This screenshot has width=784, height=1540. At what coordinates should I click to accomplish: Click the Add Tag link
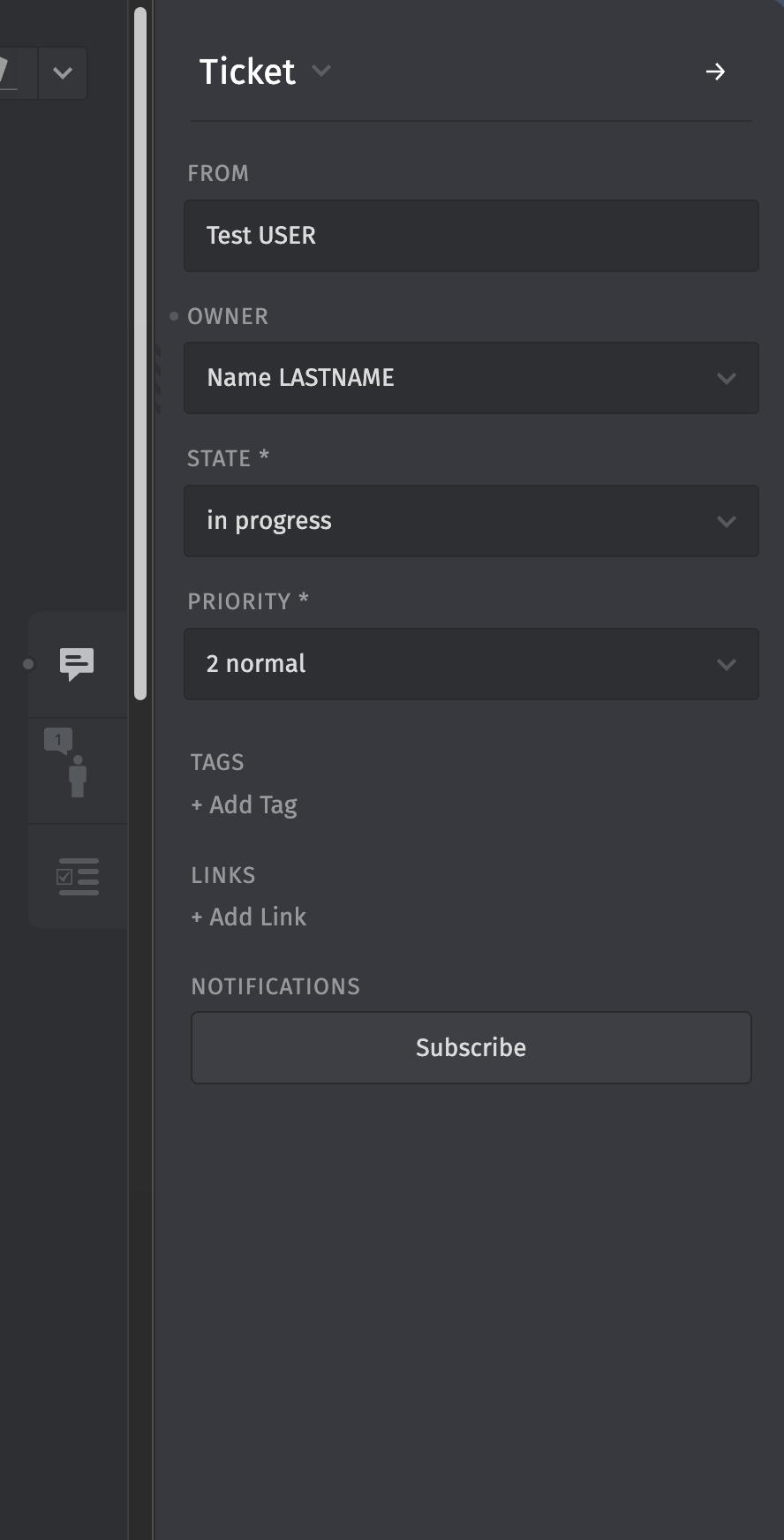(x=253, y=805)
